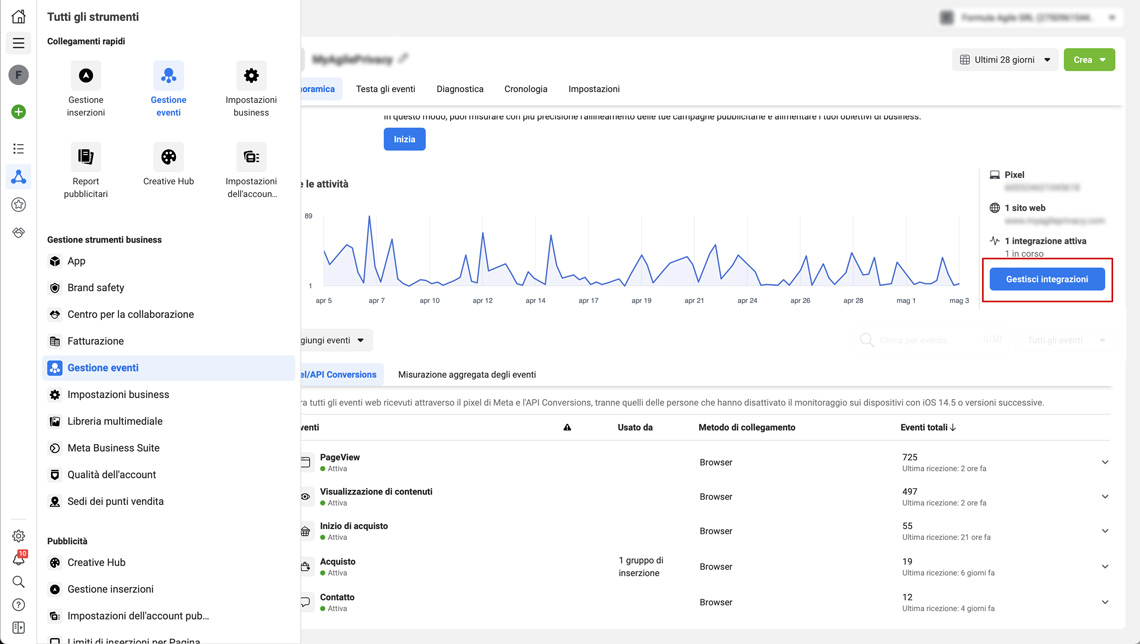Screen dimensions: 1140x644
Task: Expand the PageView event row
Action: point(1105,462)
